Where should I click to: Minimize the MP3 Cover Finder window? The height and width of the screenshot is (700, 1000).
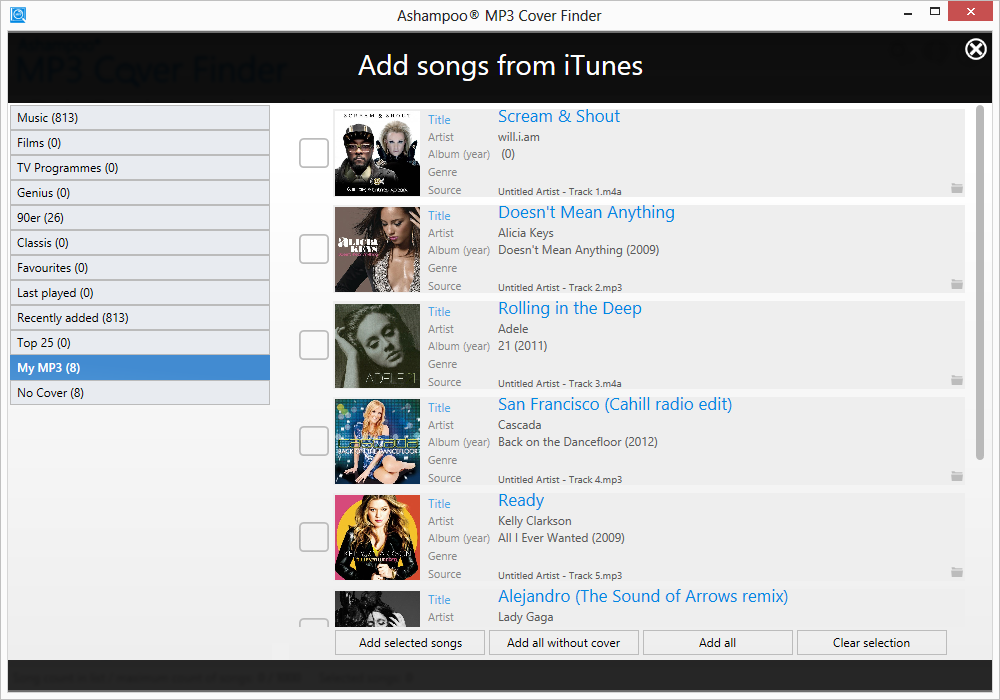[x=908, y=13]
